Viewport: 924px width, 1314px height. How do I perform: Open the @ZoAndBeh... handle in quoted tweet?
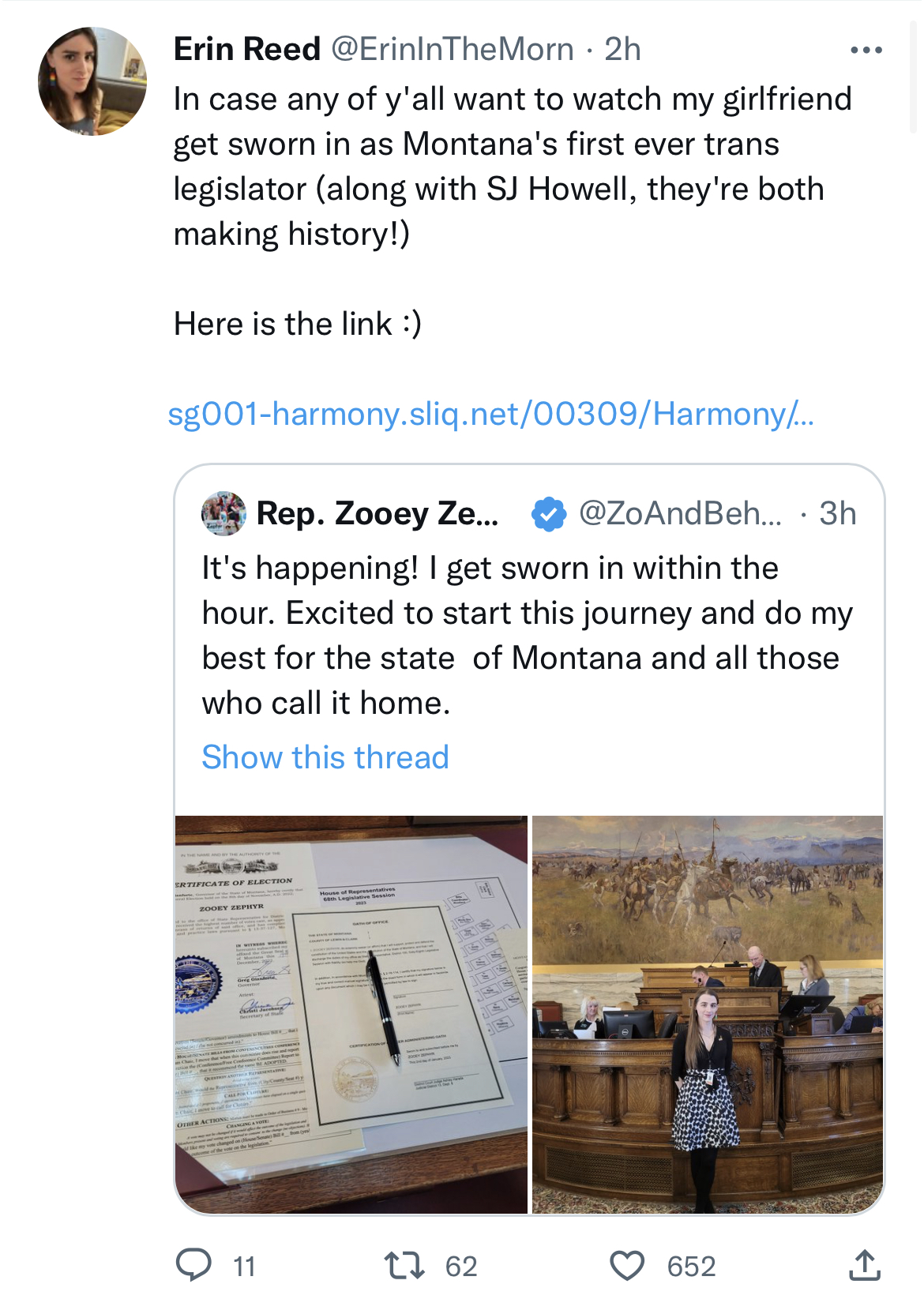pyautogui.click(x=680, y=514)
